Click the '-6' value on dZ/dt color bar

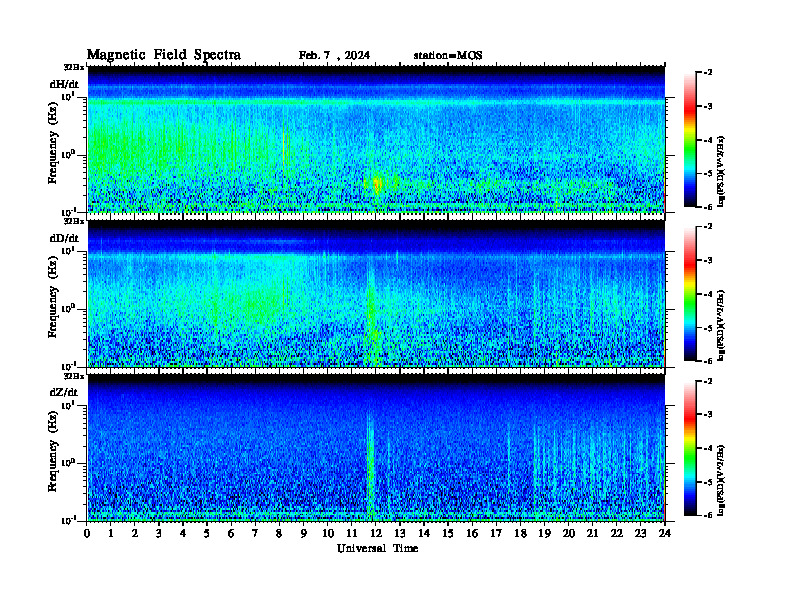pos(708,515)
